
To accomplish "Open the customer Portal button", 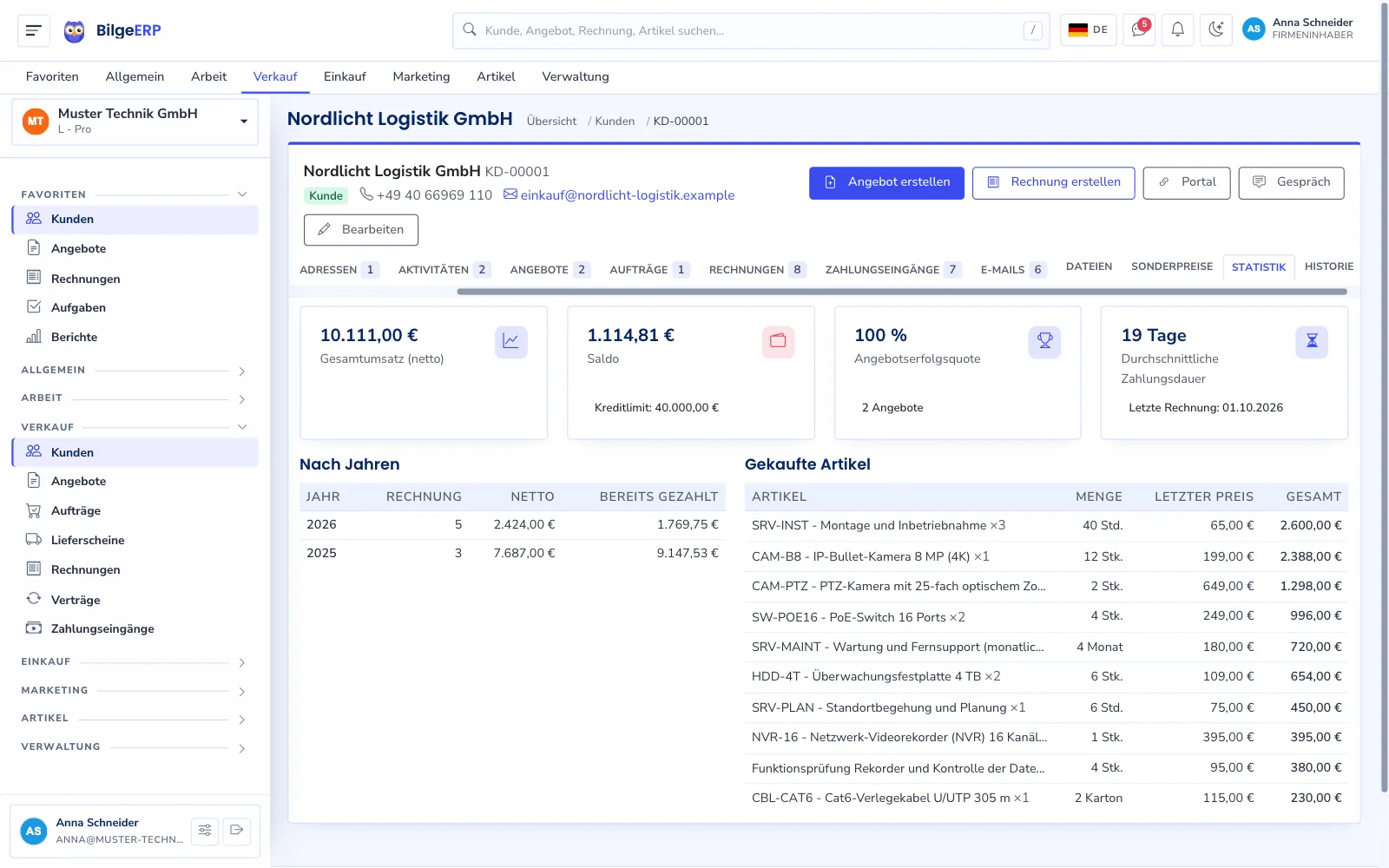I will point(1186,183).
